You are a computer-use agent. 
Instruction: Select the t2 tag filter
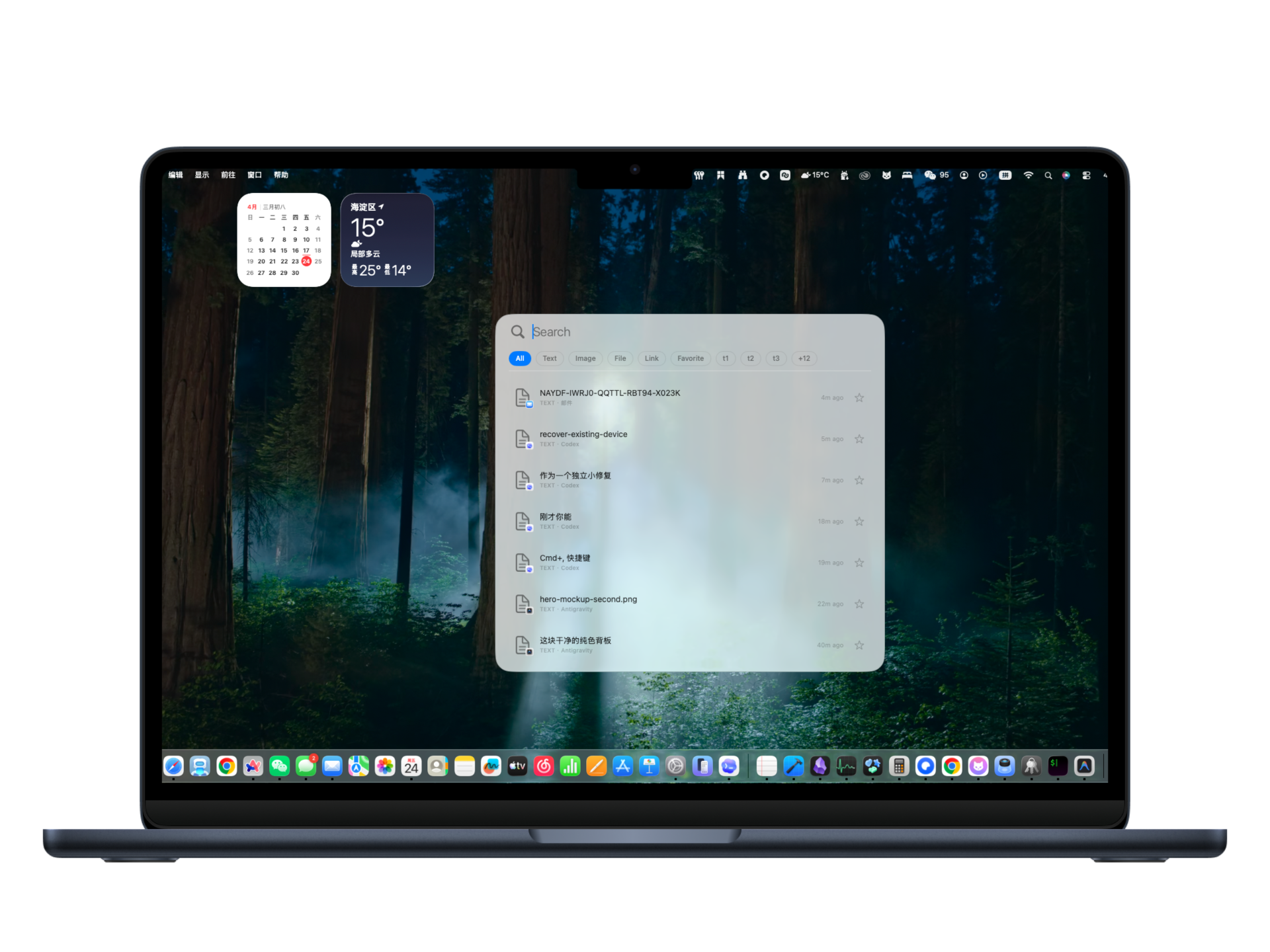[x=750, y=358]
